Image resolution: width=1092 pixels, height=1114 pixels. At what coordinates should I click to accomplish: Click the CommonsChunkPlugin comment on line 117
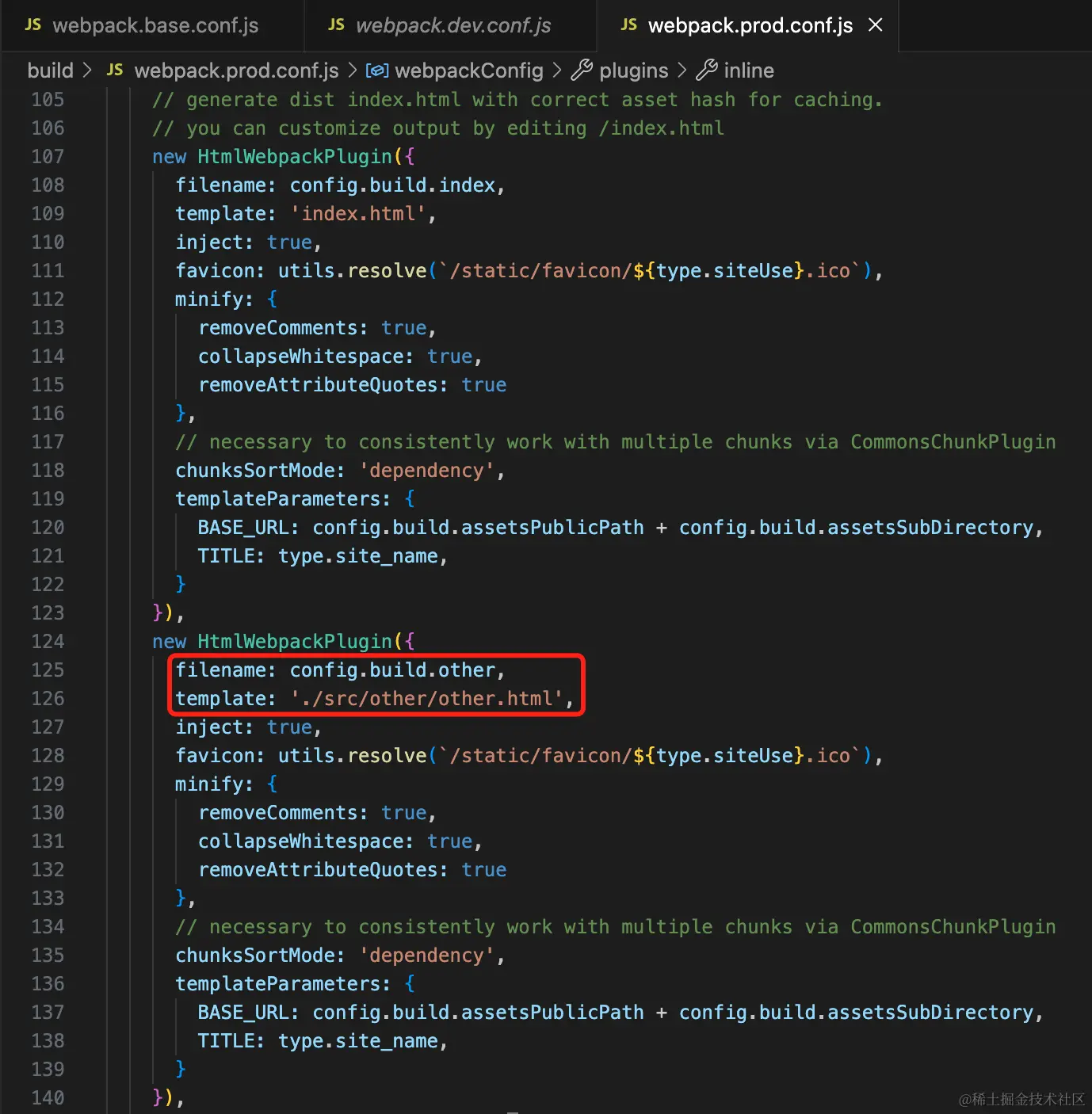616,442
